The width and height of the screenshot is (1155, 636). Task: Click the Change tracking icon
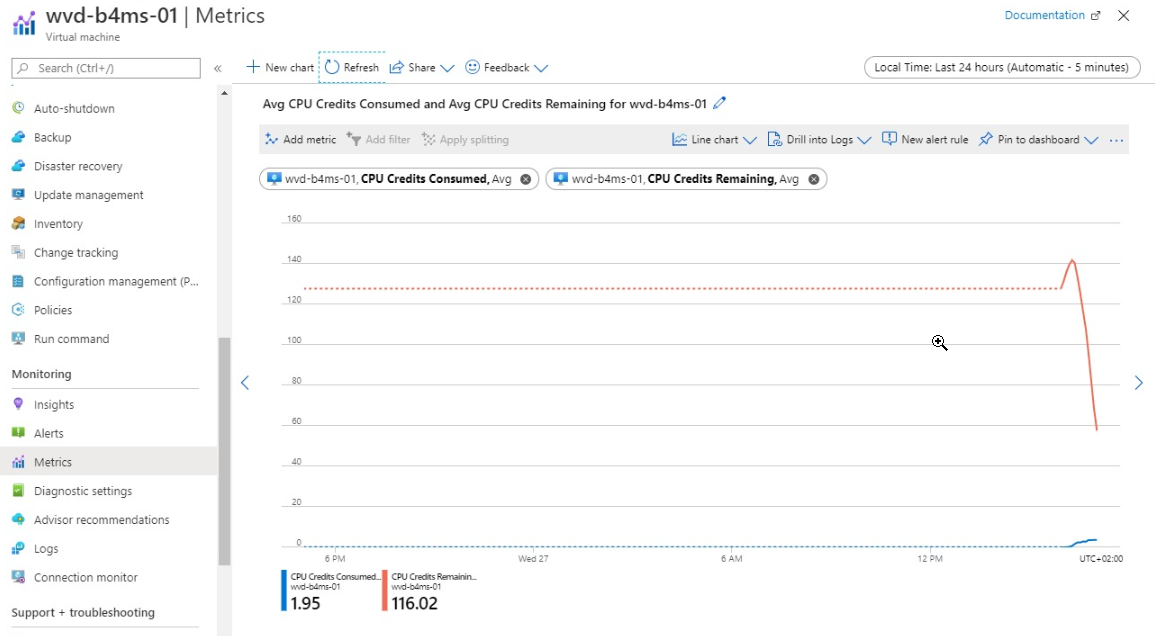coord(18,251)
